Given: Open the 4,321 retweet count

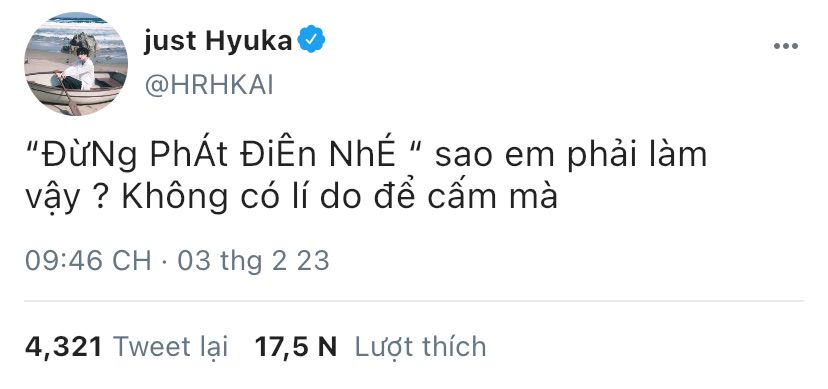Looking at the screenshot, I should 63,347.
